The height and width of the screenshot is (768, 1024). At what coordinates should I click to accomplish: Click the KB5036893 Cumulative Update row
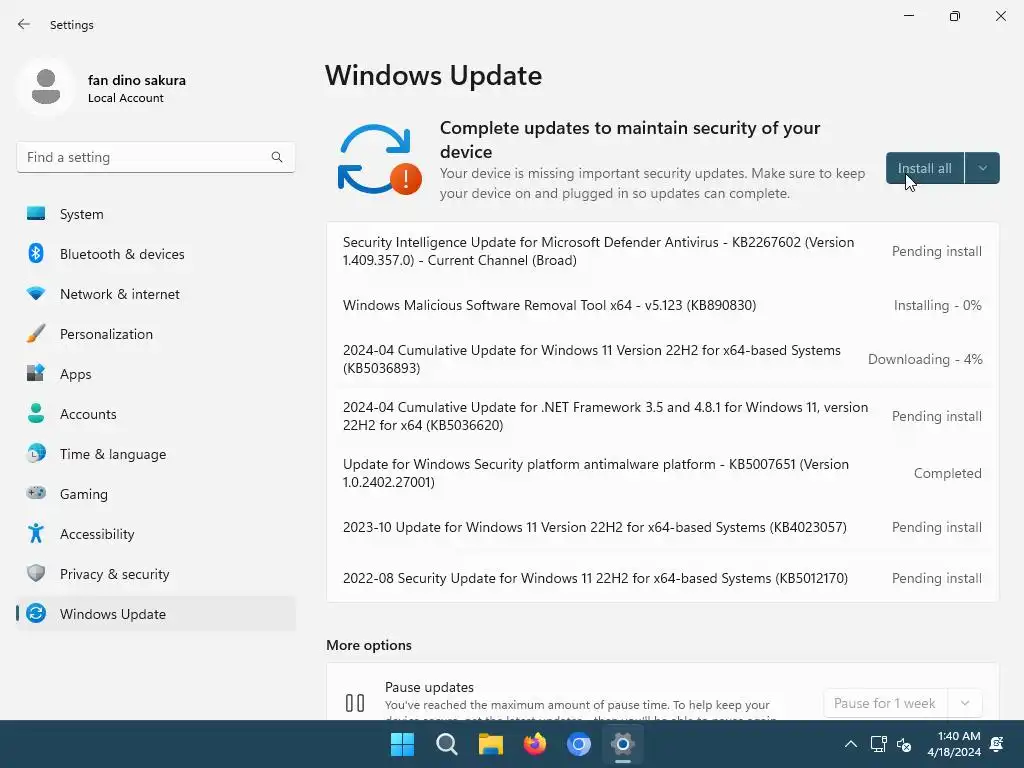(x=662, y=359)
